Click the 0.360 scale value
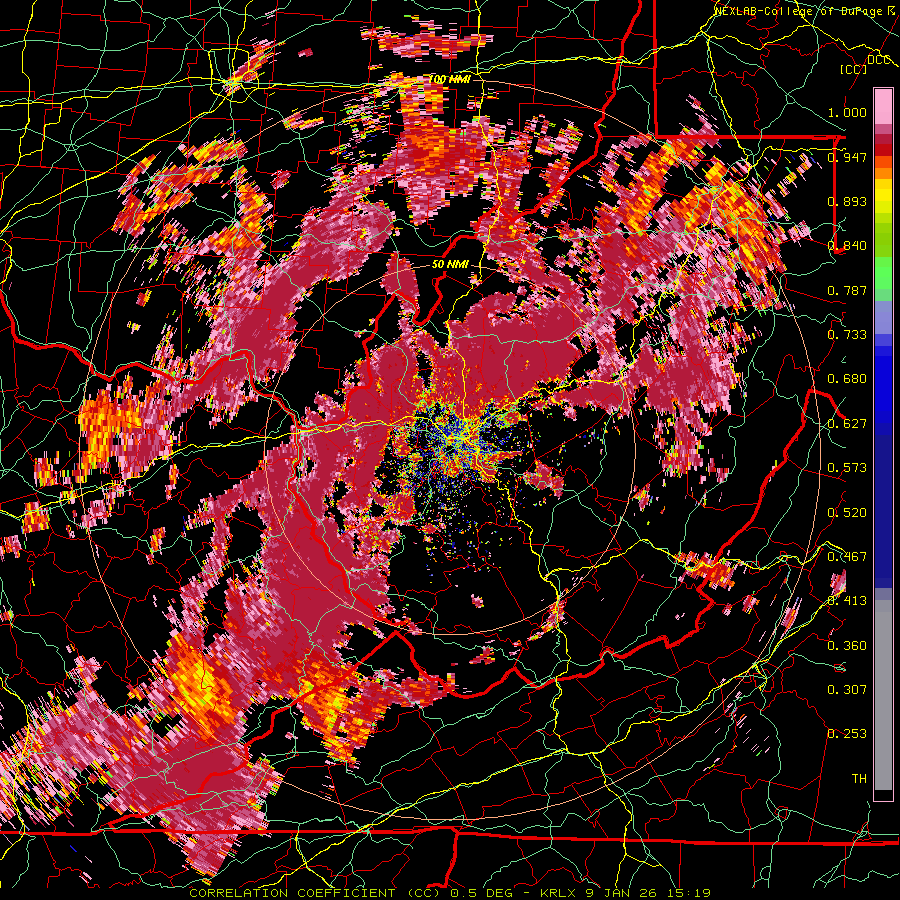Viewport: 900px width, 900px height. pos(847,646)
